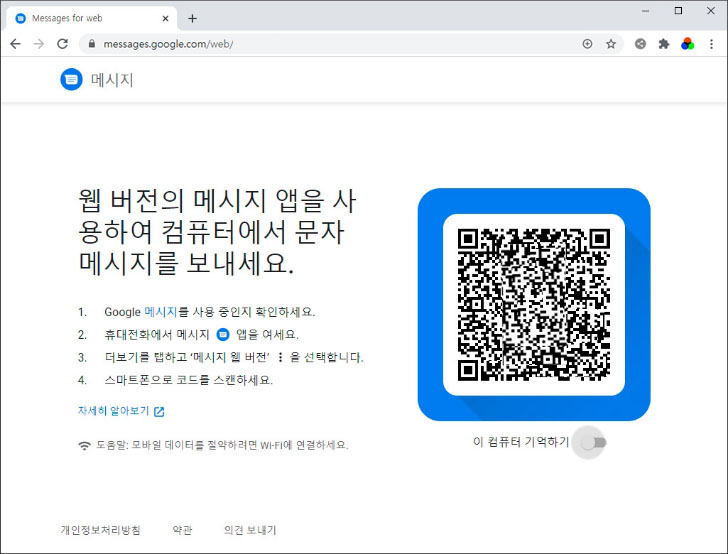The width and height of the screenshot is (728, 554).
Task: Click the blue Messages logo icon
Action: coord(71,79)
